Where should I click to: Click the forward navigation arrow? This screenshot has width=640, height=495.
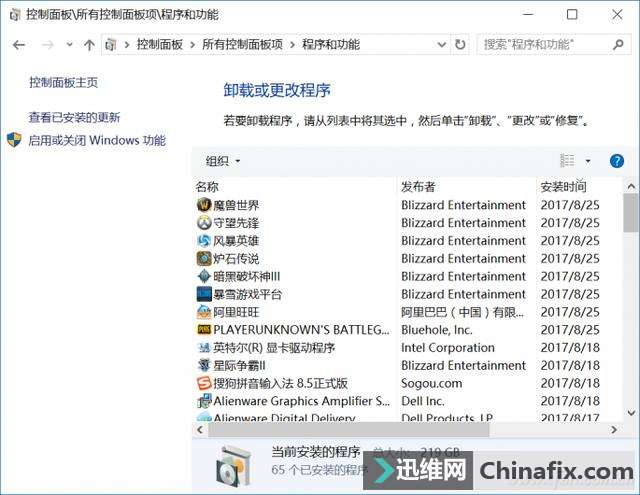47,44
